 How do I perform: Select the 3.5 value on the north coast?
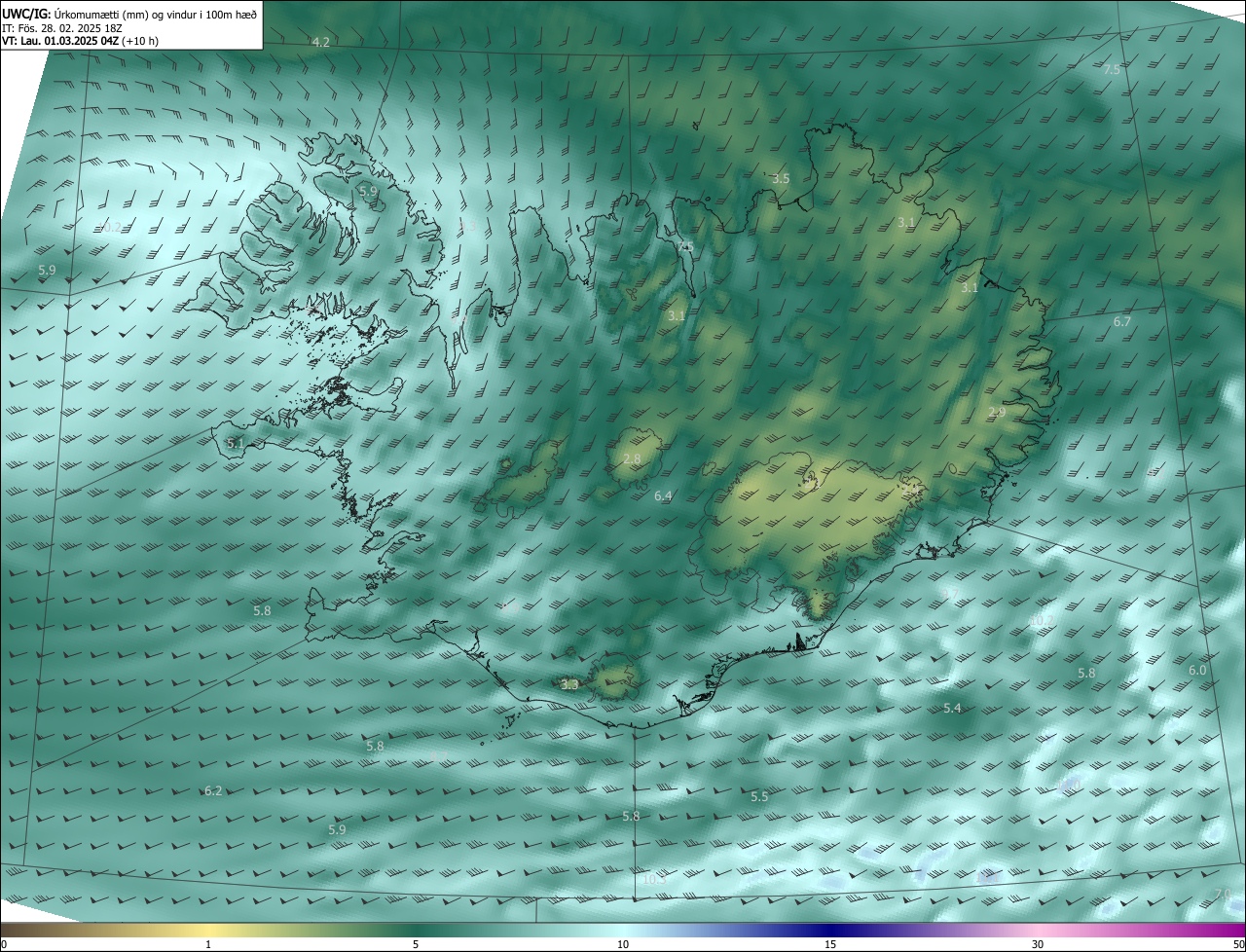781,179
